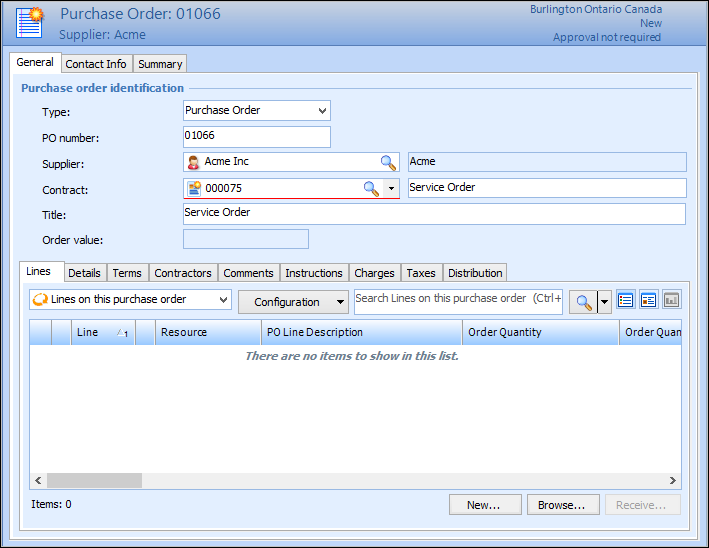
Task: Click the contract lookup magnifier icon
Action: [x=371, y=188]
